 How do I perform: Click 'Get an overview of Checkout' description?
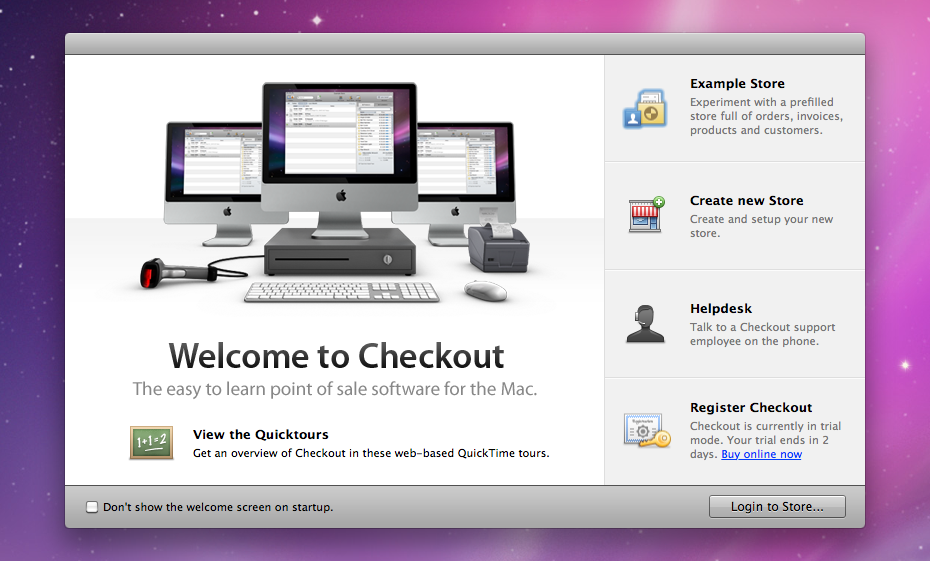(x=371, y=453)
